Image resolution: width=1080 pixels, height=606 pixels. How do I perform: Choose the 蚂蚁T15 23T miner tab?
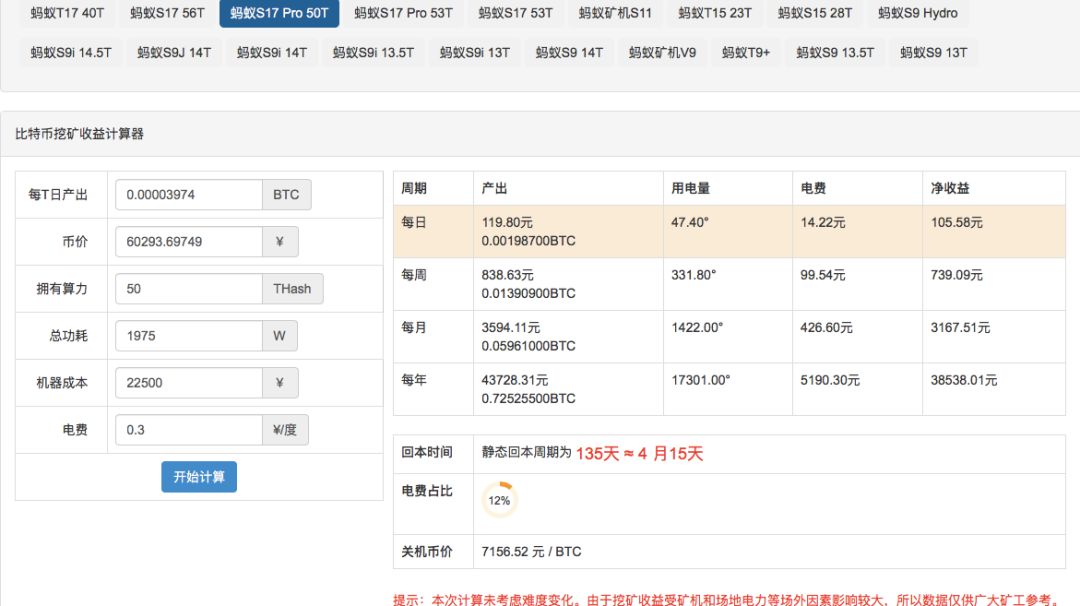(715, 13)
